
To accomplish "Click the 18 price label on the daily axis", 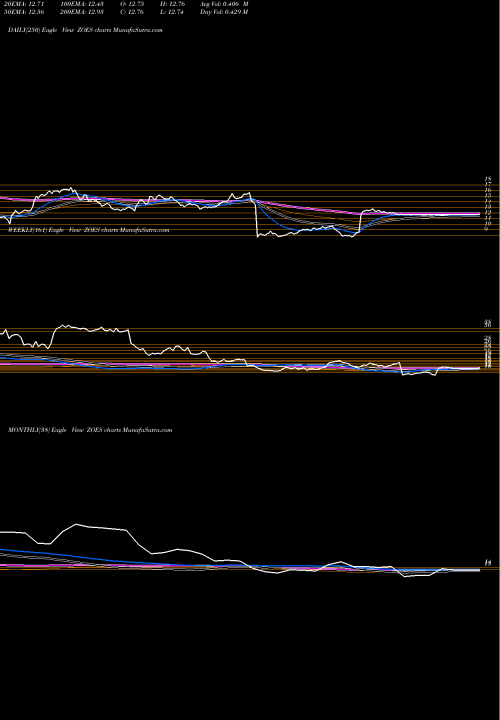I will tap(488, 179).
